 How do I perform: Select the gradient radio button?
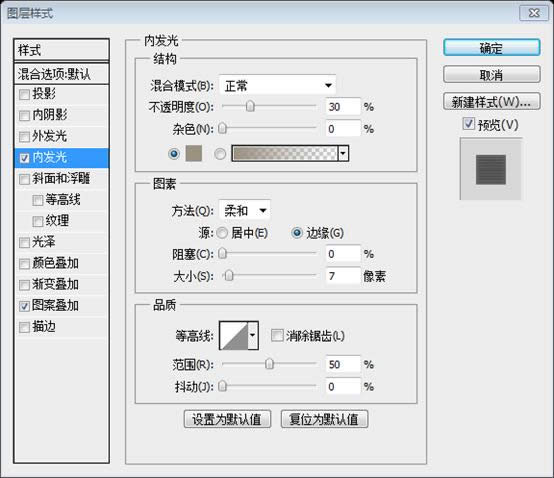[x=220, y=154]
